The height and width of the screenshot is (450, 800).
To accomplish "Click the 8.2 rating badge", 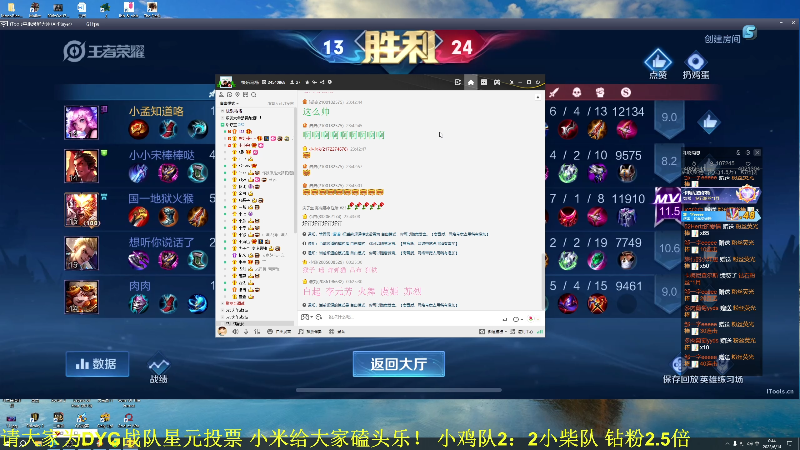I will [x=669, y=162].
